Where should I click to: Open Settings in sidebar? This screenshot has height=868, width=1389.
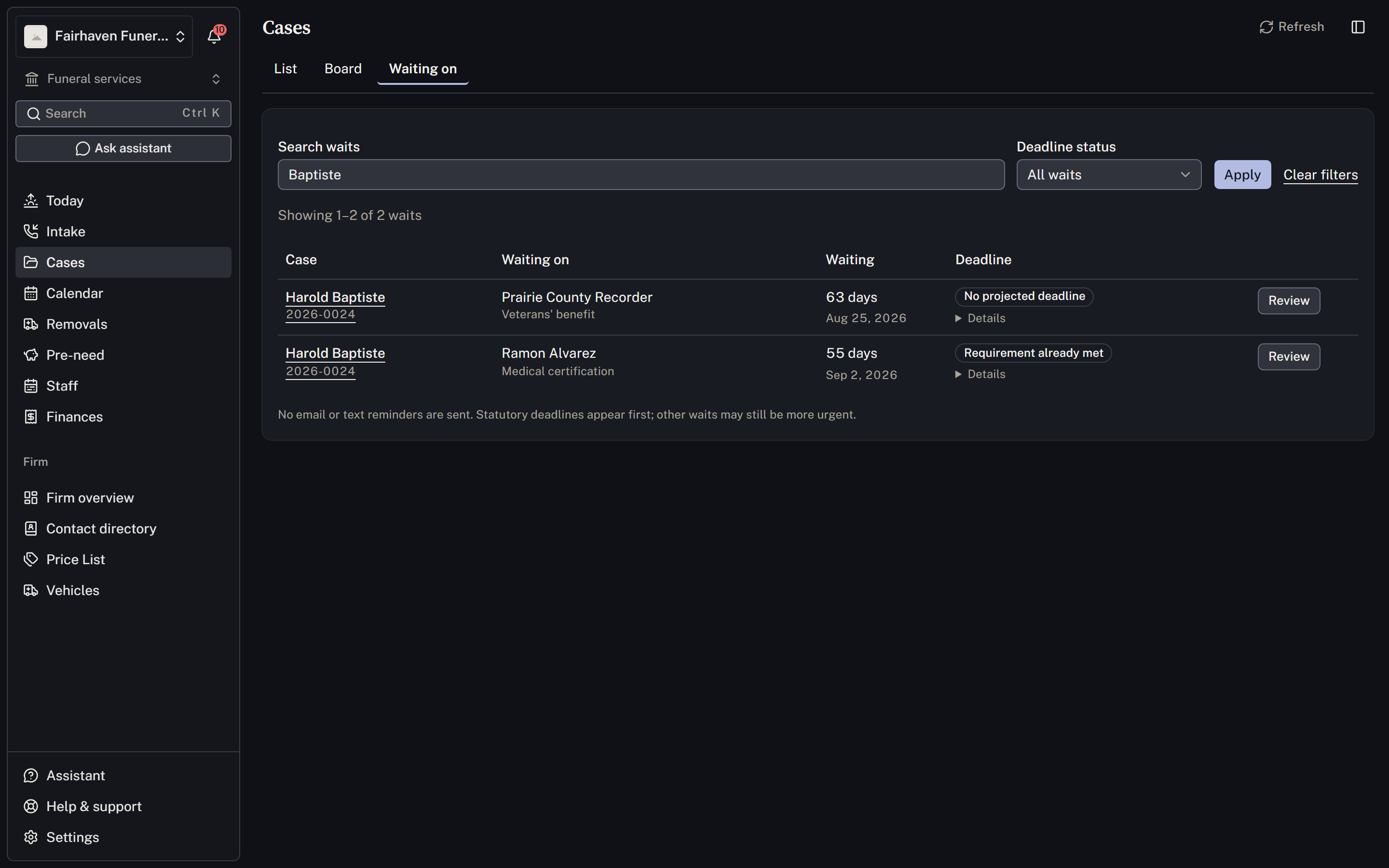[123, 838]
